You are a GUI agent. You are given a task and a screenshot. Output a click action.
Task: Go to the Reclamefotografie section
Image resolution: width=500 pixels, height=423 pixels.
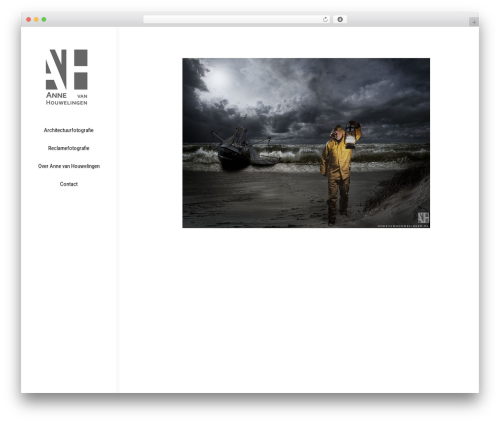click(x=69, y=148)
